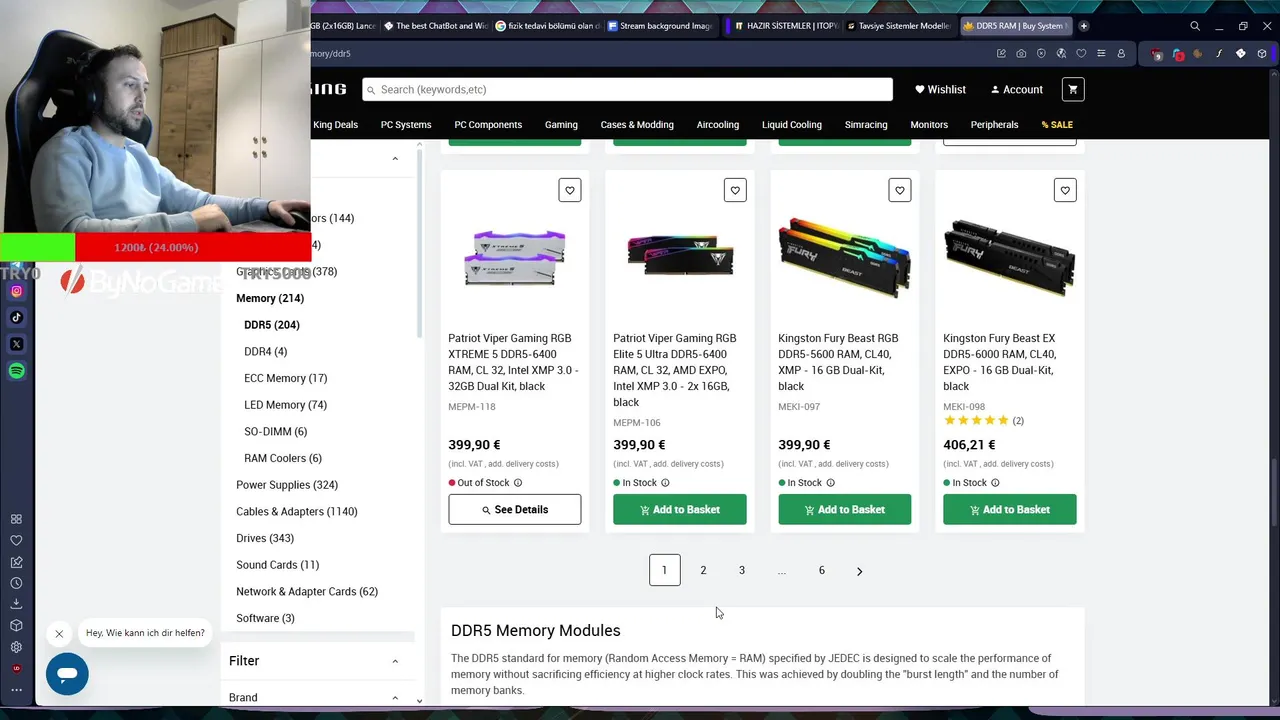Take a page snapshot with camera icon
This screenshot has height=720, width=1280.
coord(1021,53)
